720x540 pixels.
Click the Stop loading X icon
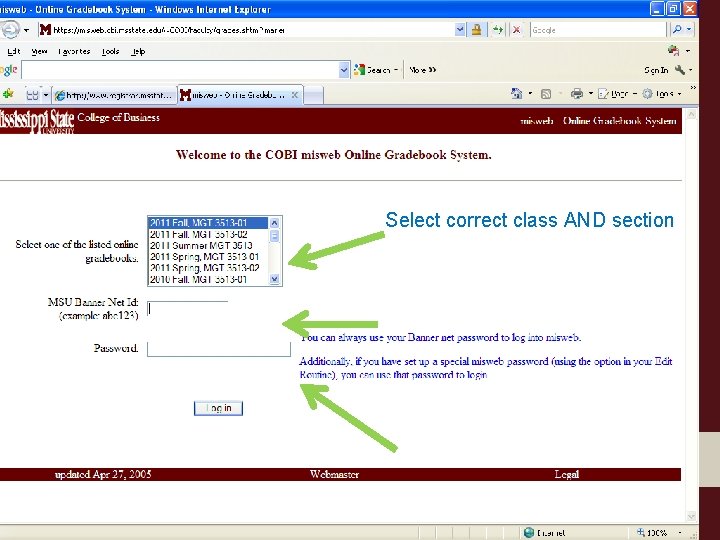point(517,30)
